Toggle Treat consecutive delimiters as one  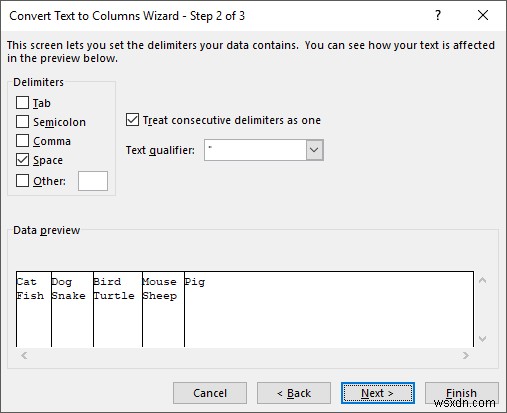[x=132, y=120]
